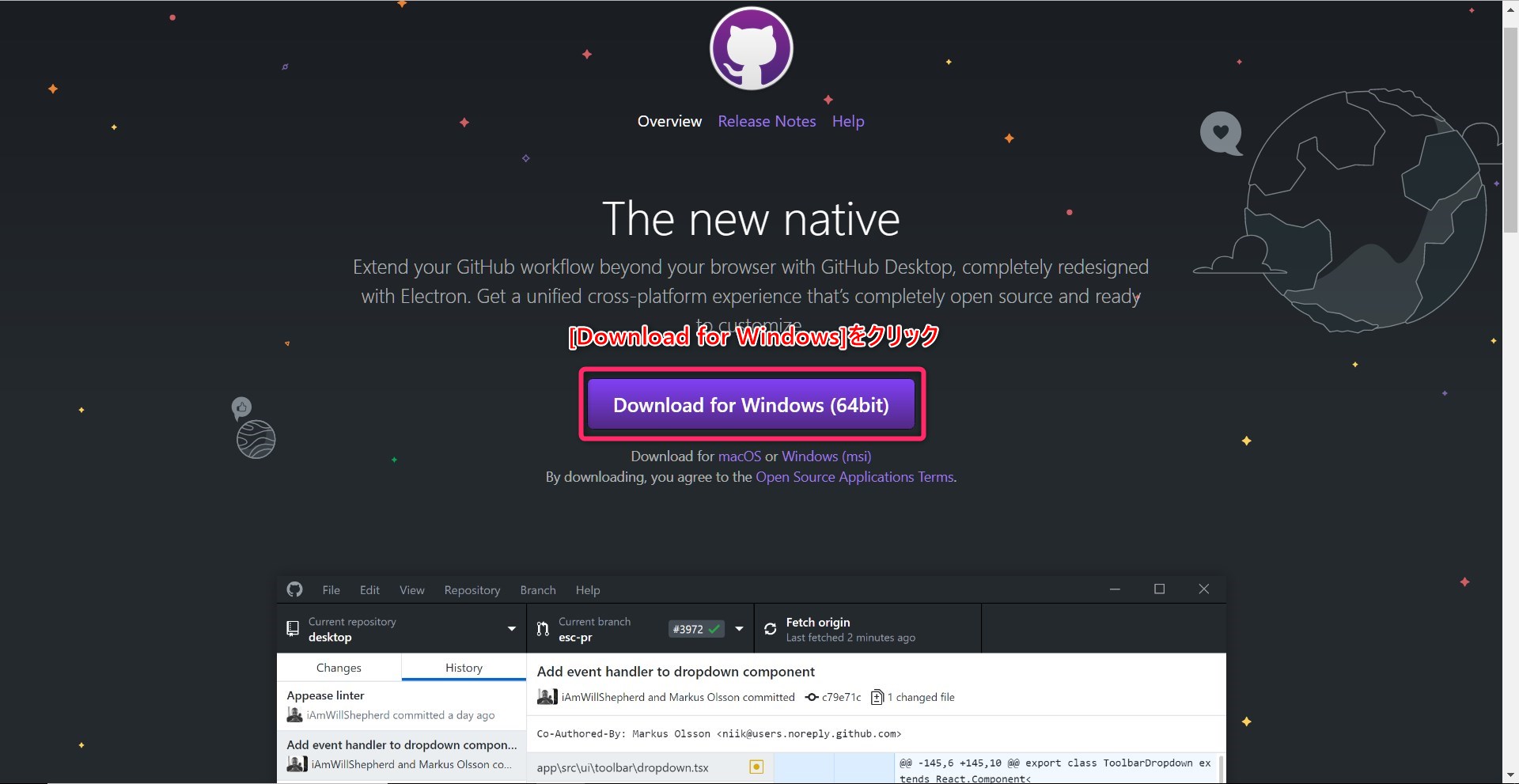Viewport: 1519px width, 784px height.
Task: Click the GitHub octocat icon in app menu bar
Action: (x=294, y=589)
